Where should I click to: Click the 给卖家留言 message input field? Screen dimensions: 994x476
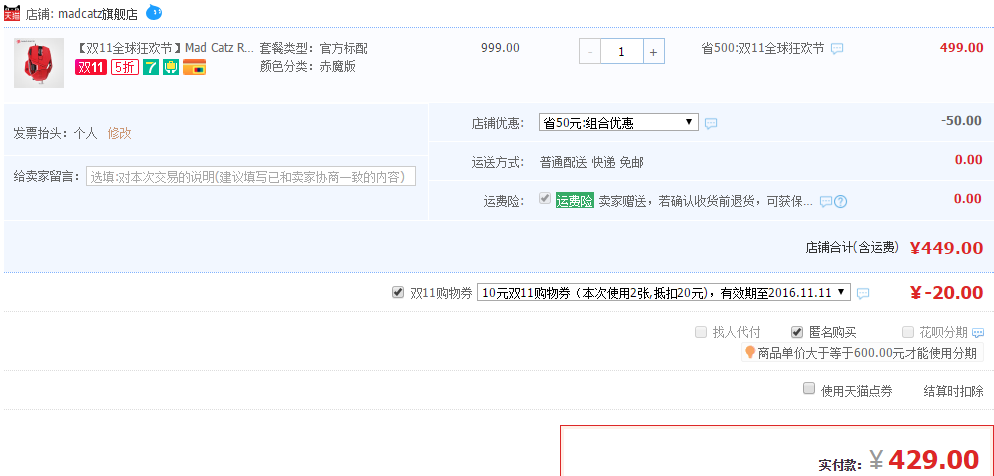251,176
